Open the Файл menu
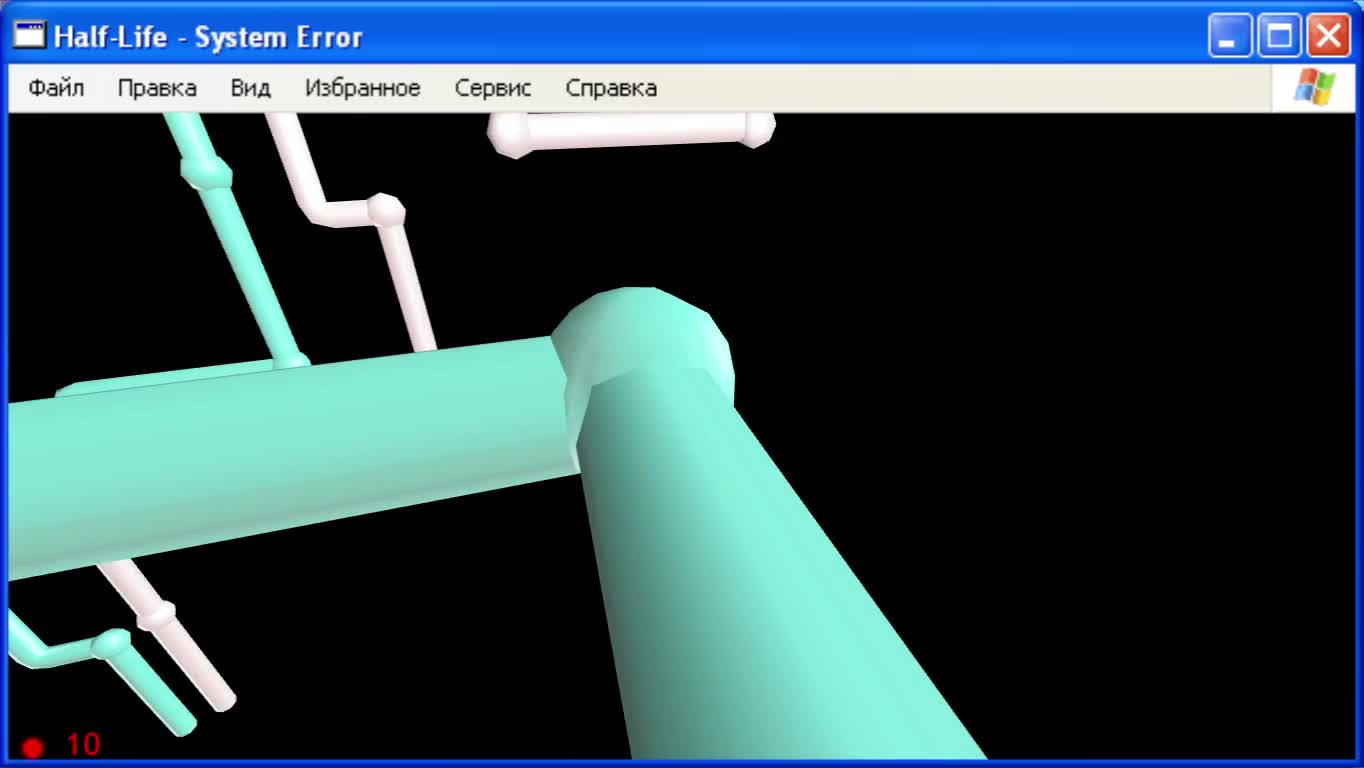 (x=54, y=88)
